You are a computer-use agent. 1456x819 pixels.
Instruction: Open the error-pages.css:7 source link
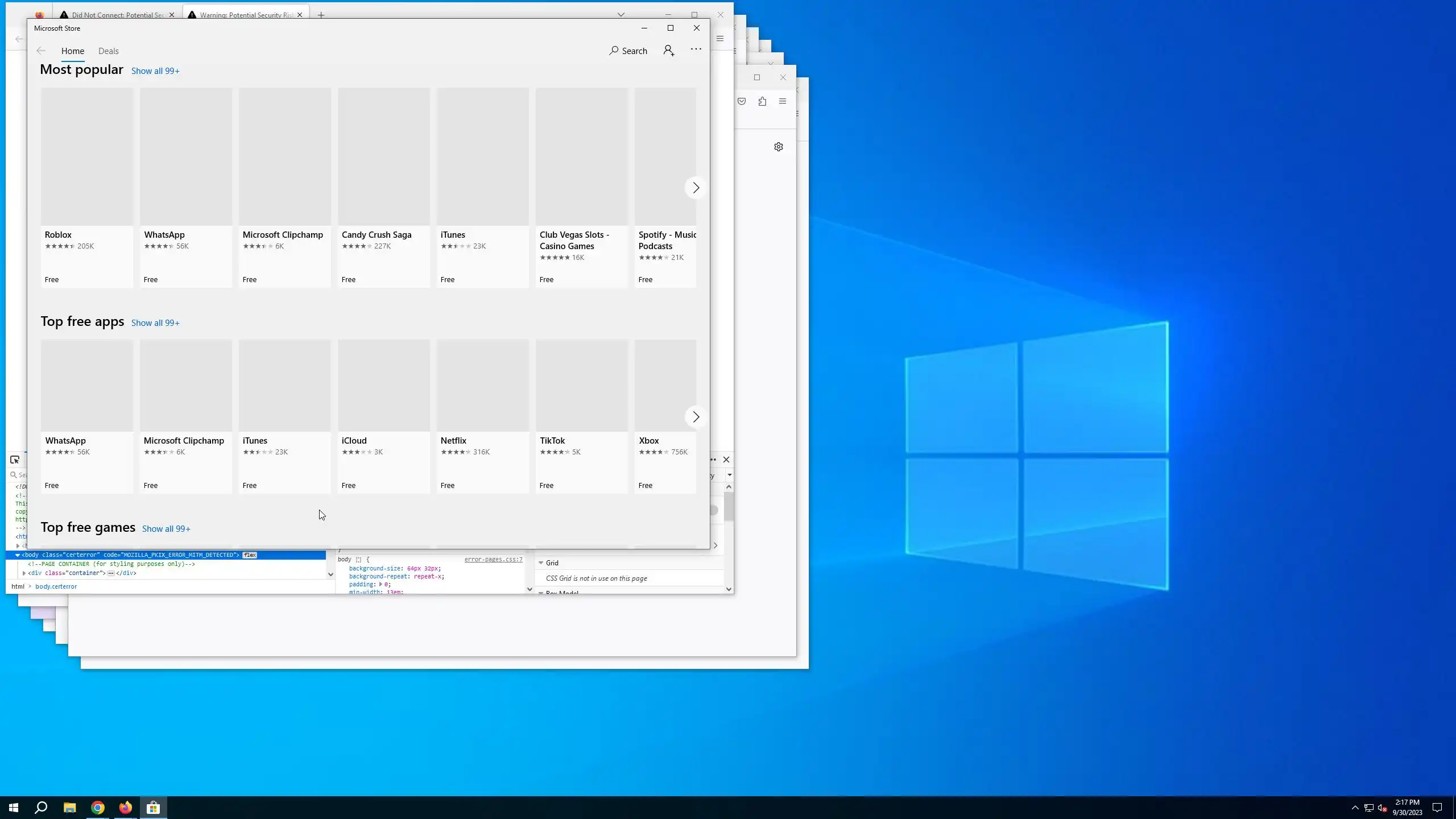coord(493,559)
